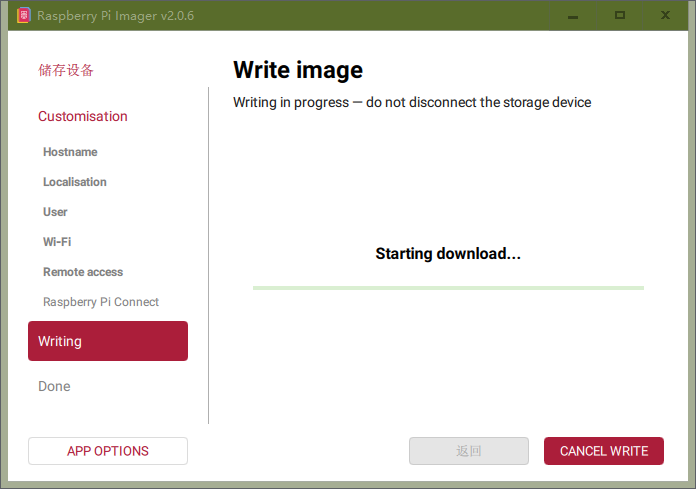Image resolution: width=696 pixels, height=489 pixels.
Task: Select the Hostname customisation step
Action: tap(70, 152)
